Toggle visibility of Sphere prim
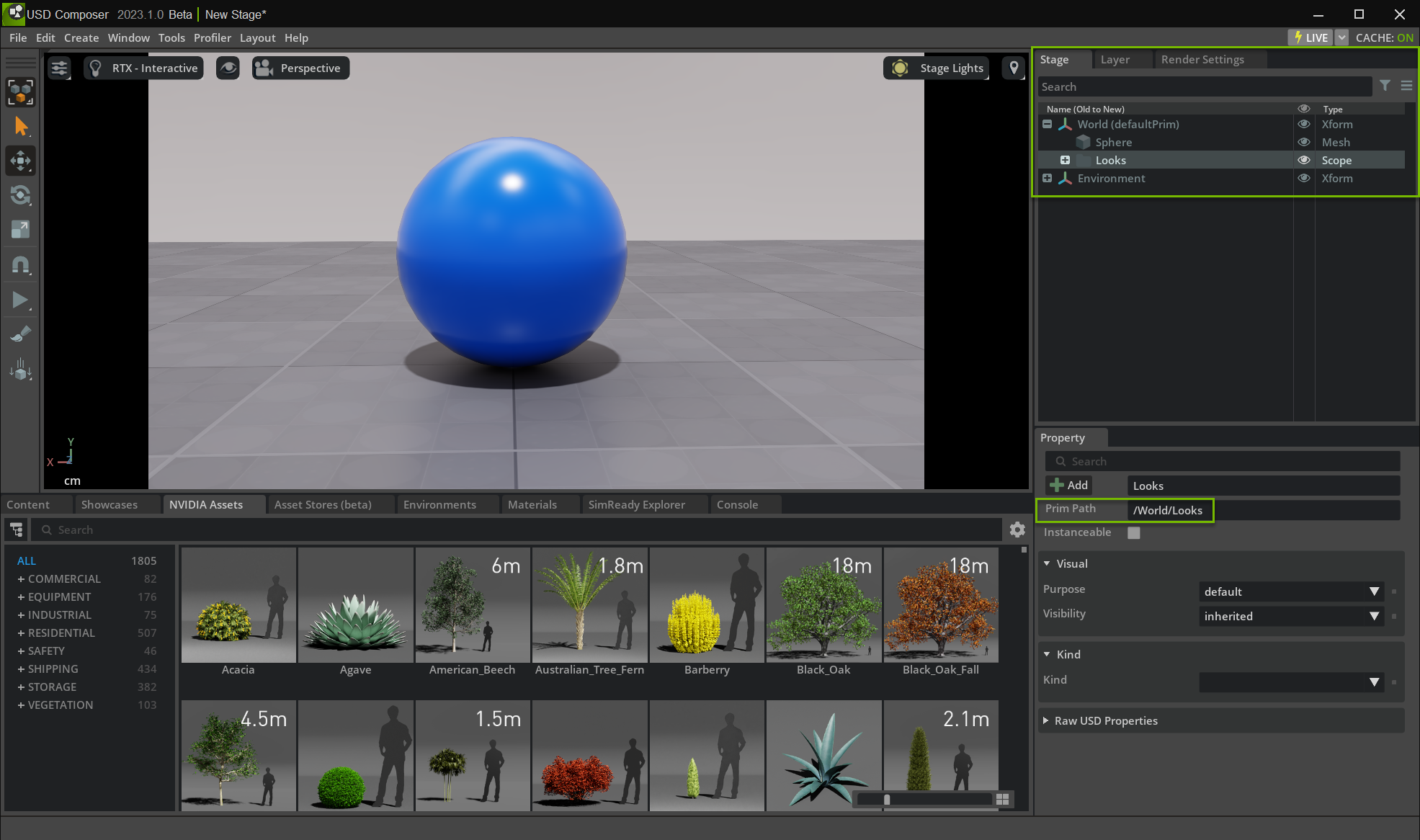The image size is (1420, 840). click(x=1303, y=141)
